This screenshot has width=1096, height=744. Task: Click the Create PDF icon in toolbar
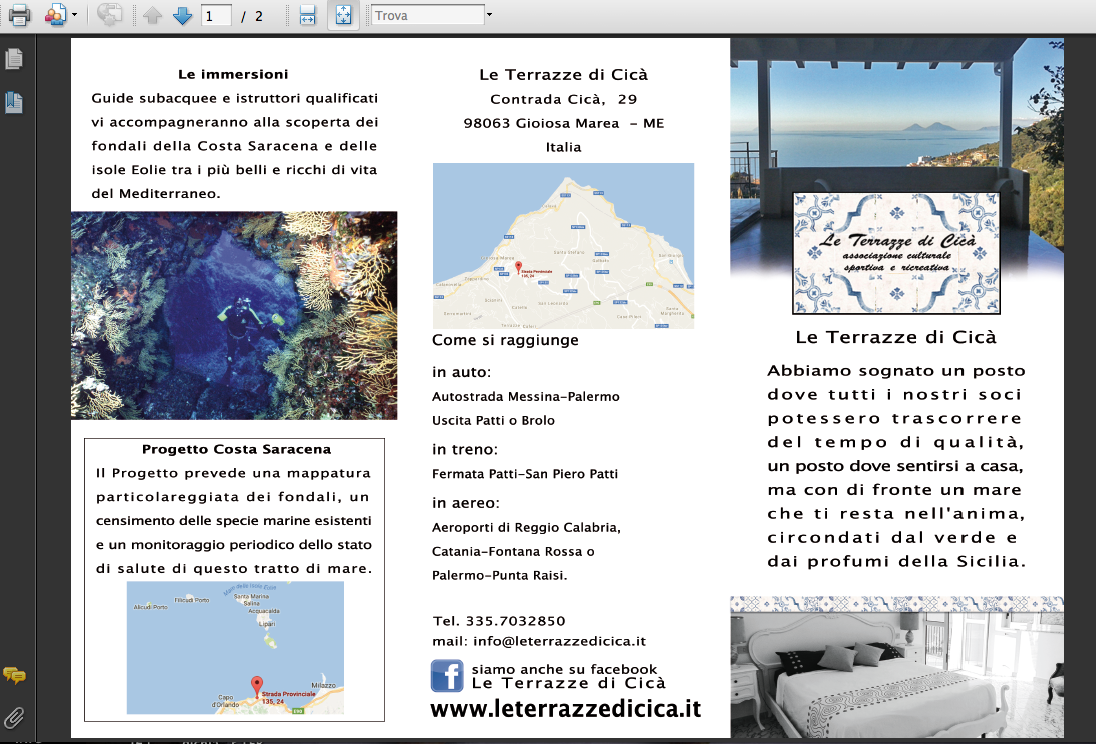click(55, 15)
